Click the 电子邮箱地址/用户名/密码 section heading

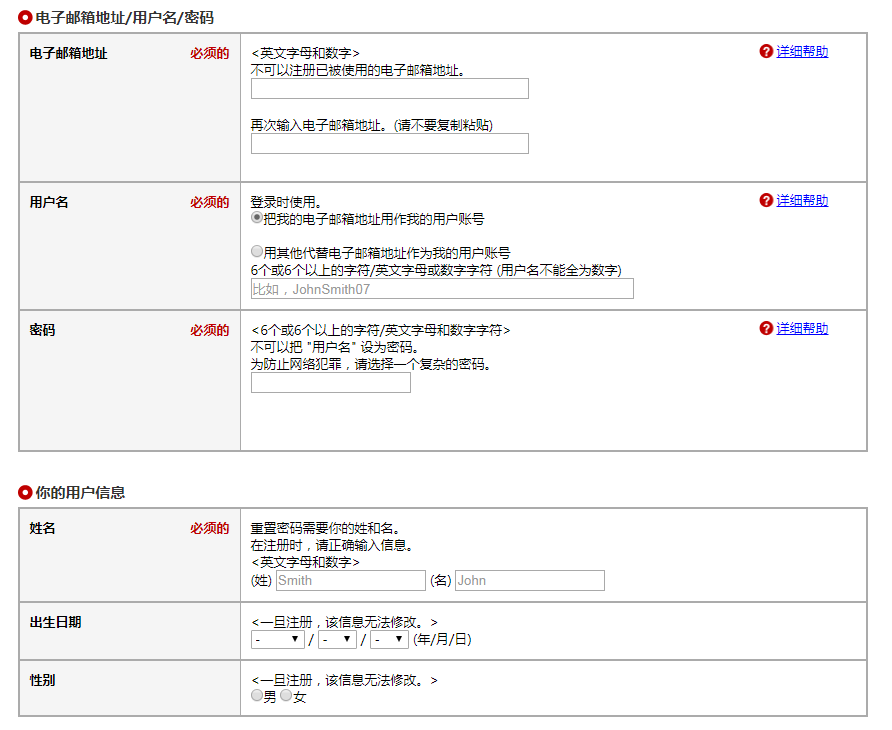pos(124,18)
